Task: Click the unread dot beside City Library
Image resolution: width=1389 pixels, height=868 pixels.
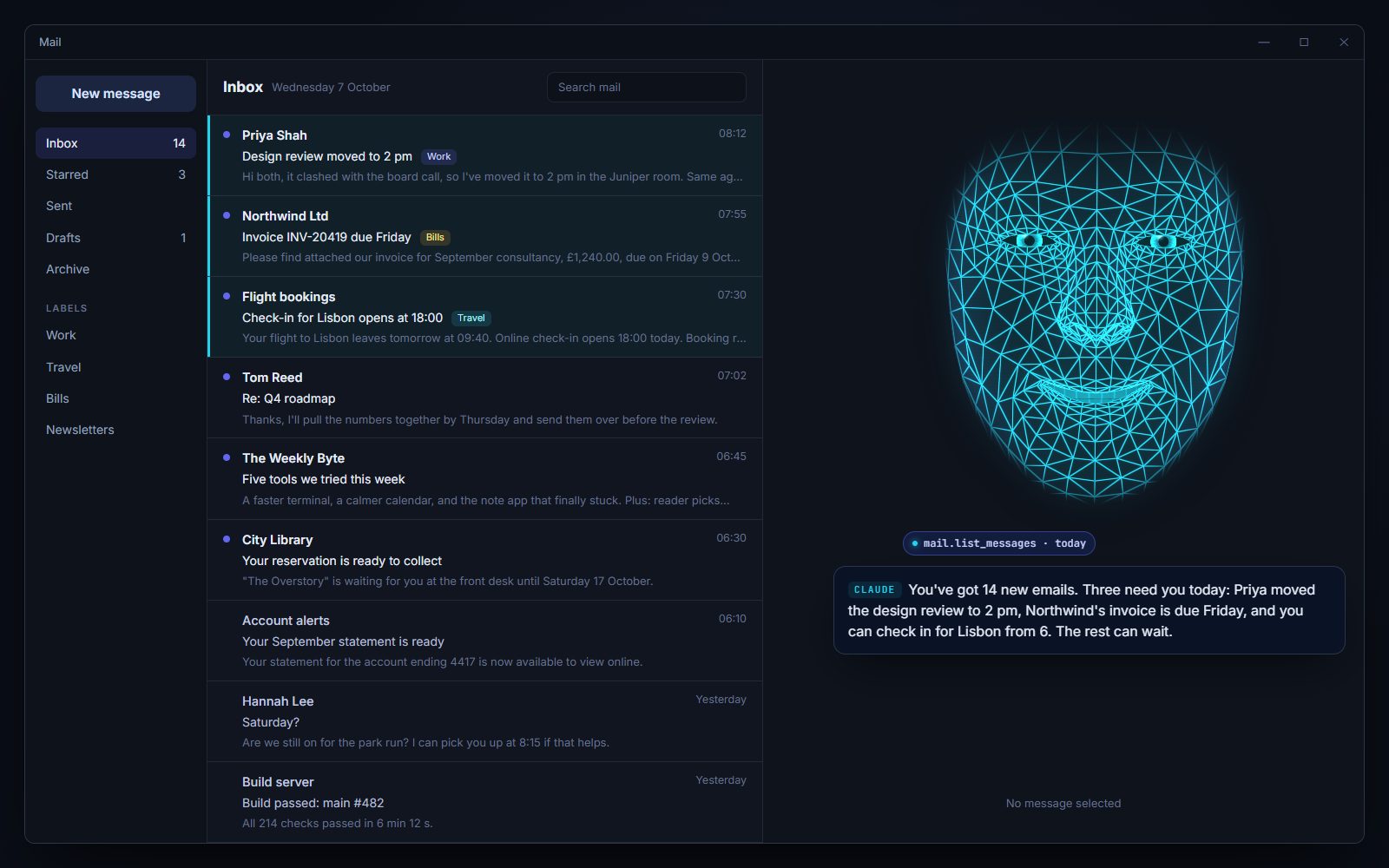Action: click(x=227, y=539)
